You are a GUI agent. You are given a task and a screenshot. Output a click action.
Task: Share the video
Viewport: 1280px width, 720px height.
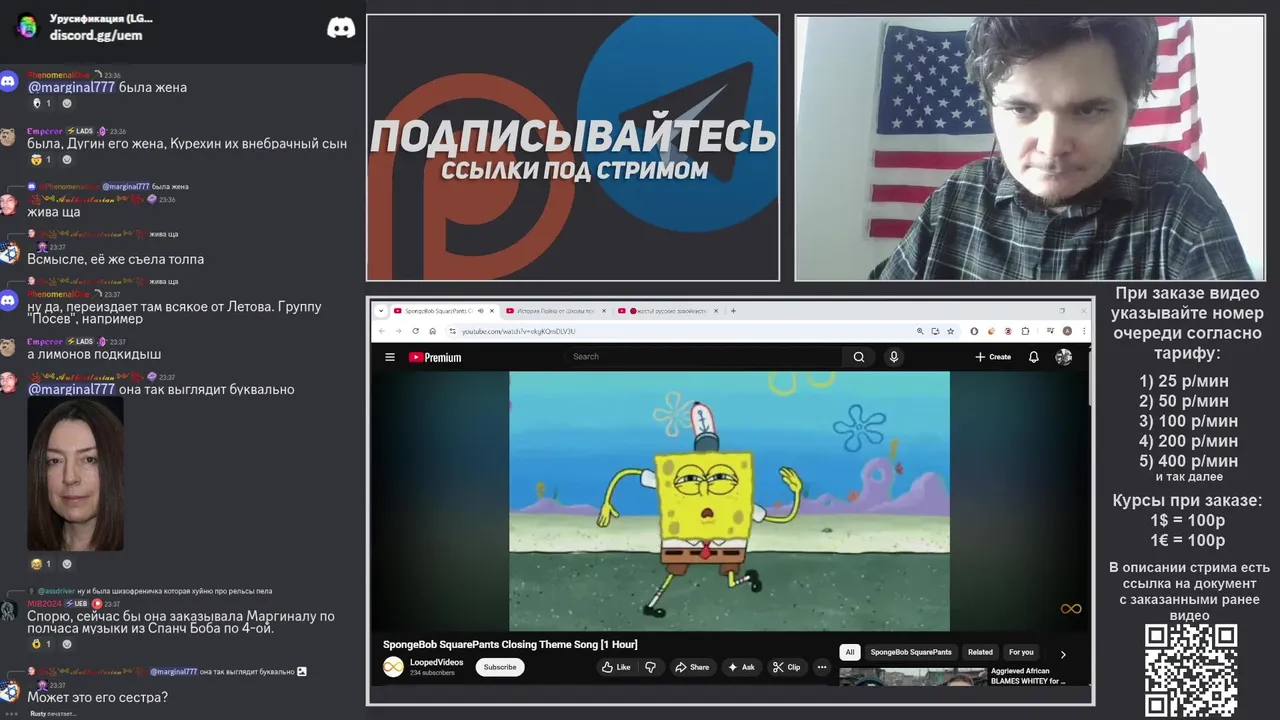point(692,667)
